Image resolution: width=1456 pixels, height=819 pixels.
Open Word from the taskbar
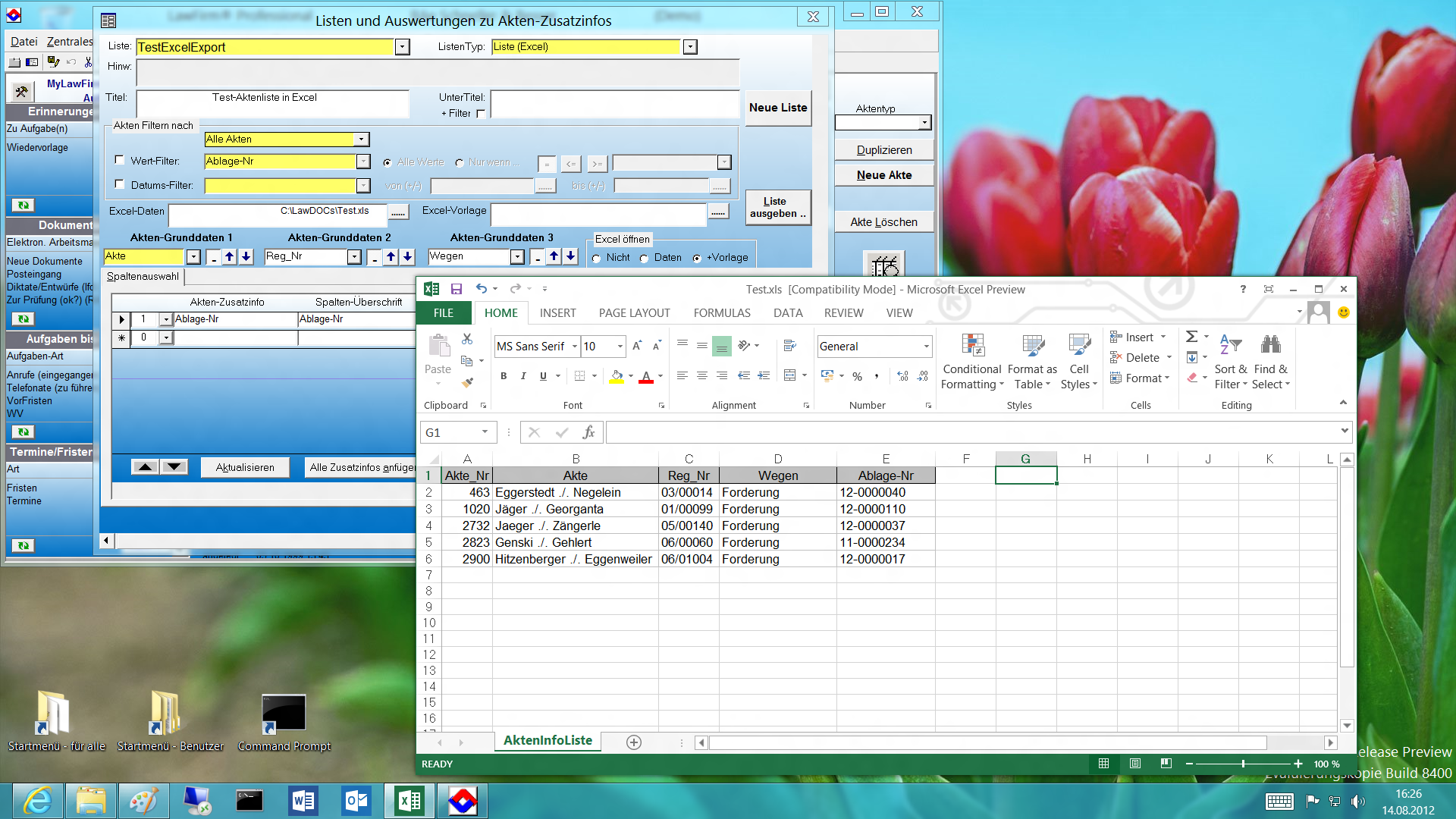[303, 801]
